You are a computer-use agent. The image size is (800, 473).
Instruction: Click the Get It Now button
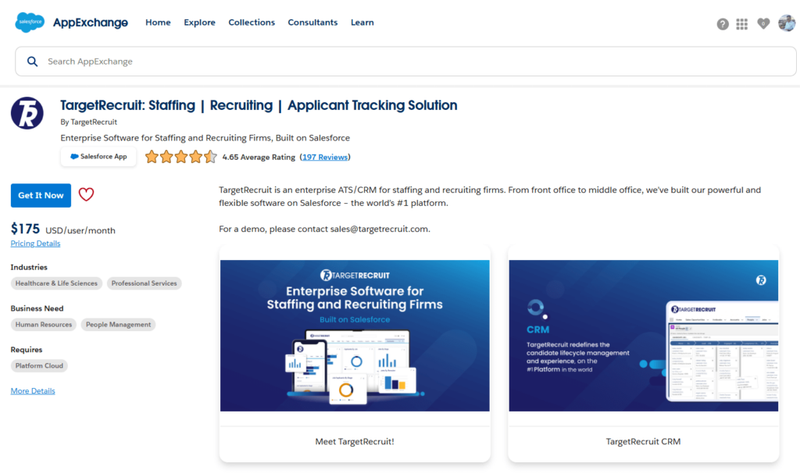[41, 195]
